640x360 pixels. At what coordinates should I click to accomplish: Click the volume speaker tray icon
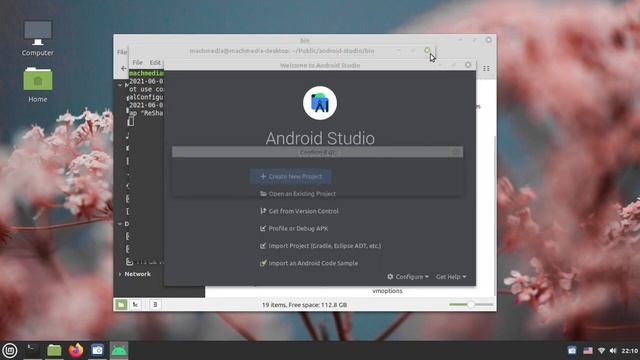[x=613, y=351]
